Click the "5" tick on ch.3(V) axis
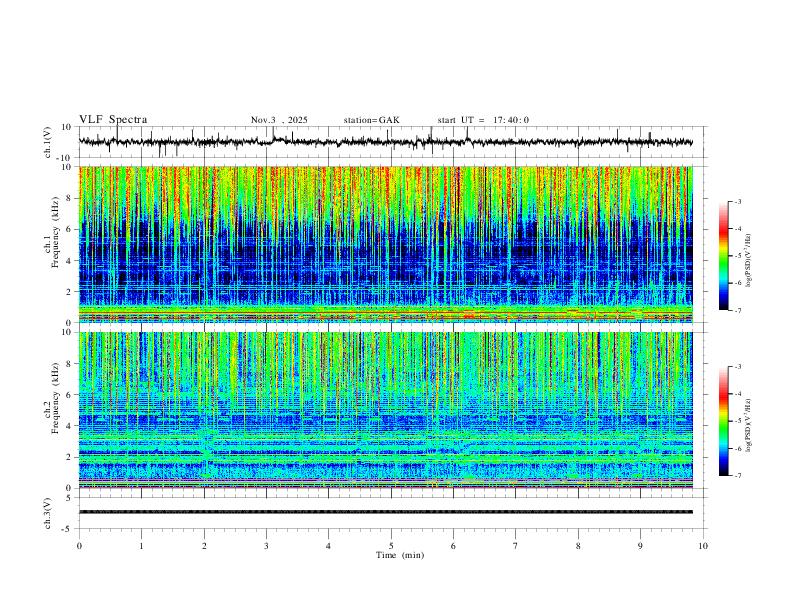Viewport: 792px width, 612px height. (x=70, y=498)
